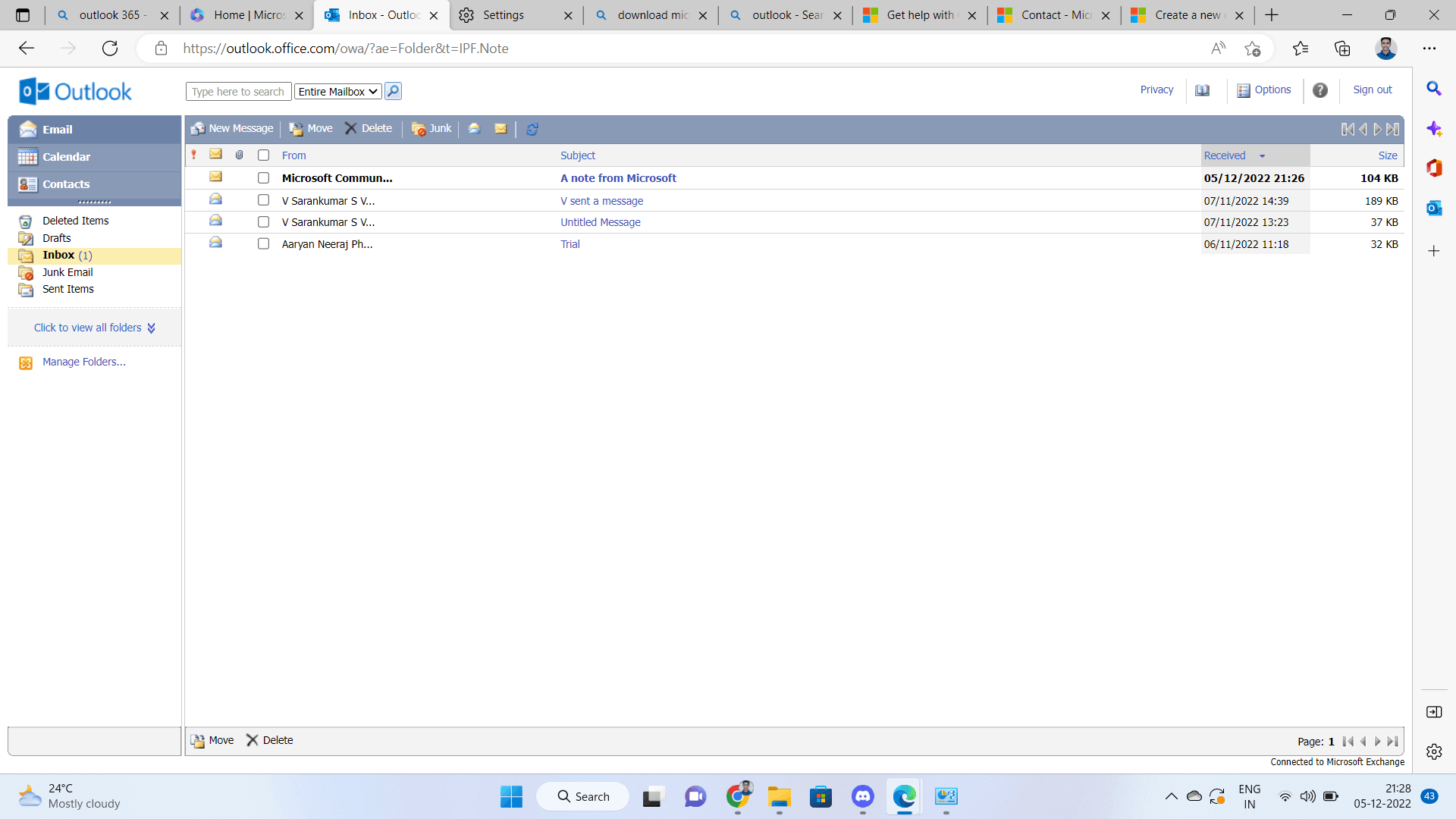Sort by importance exclamation column header

coord(194,155)
